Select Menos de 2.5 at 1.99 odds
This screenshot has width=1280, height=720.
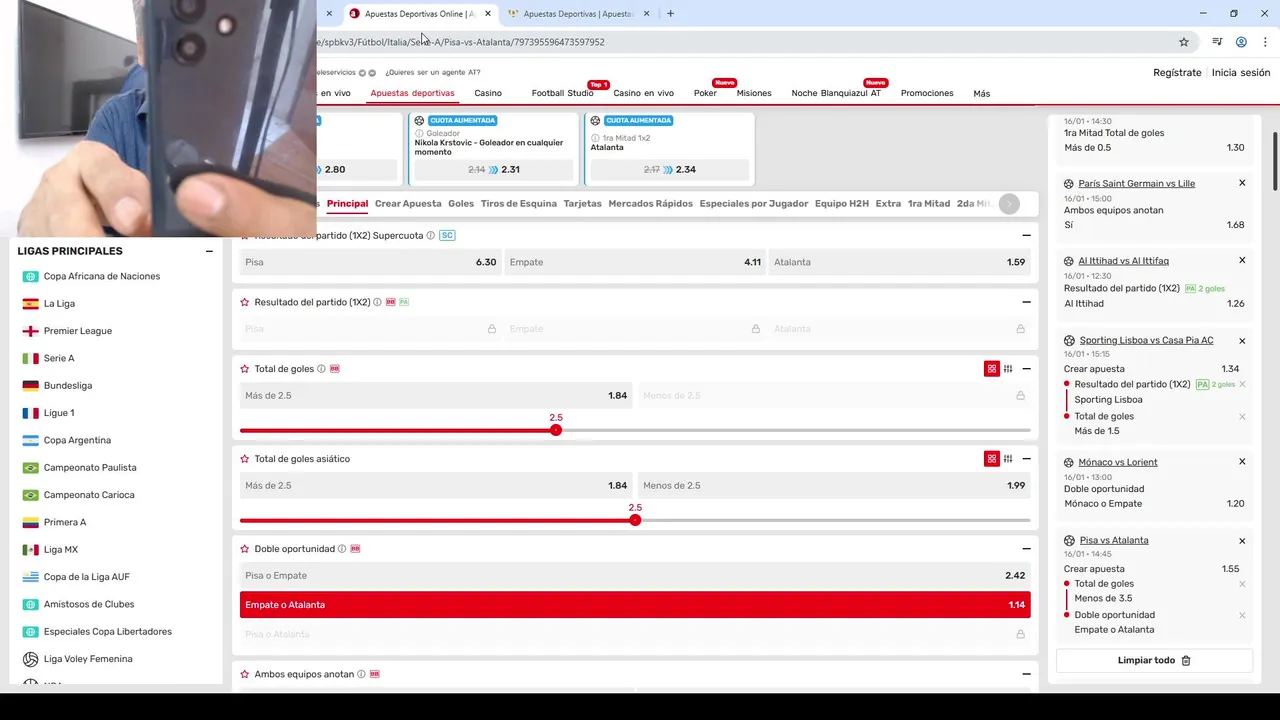[x=834, y=486]
